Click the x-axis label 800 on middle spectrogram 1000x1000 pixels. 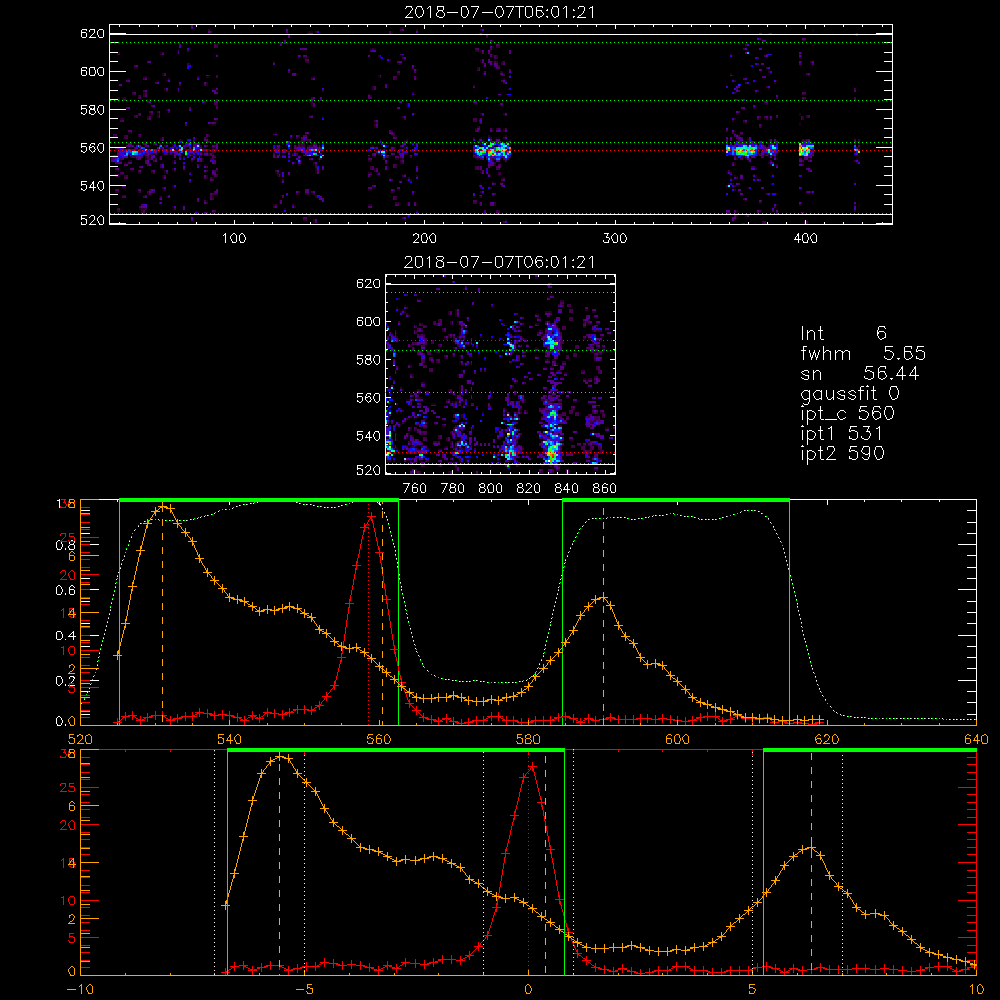490,489
